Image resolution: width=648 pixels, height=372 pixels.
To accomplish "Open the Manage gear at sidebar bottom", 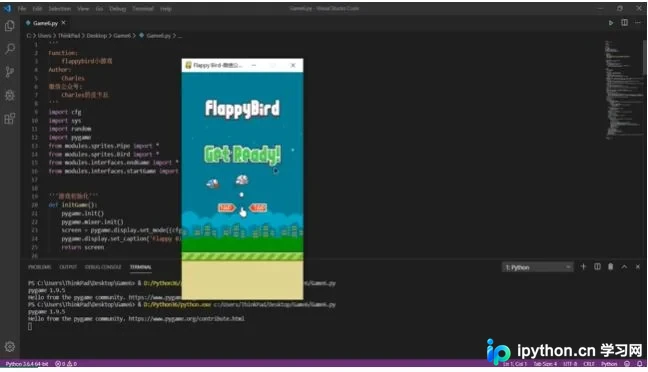I will (10, 346).
